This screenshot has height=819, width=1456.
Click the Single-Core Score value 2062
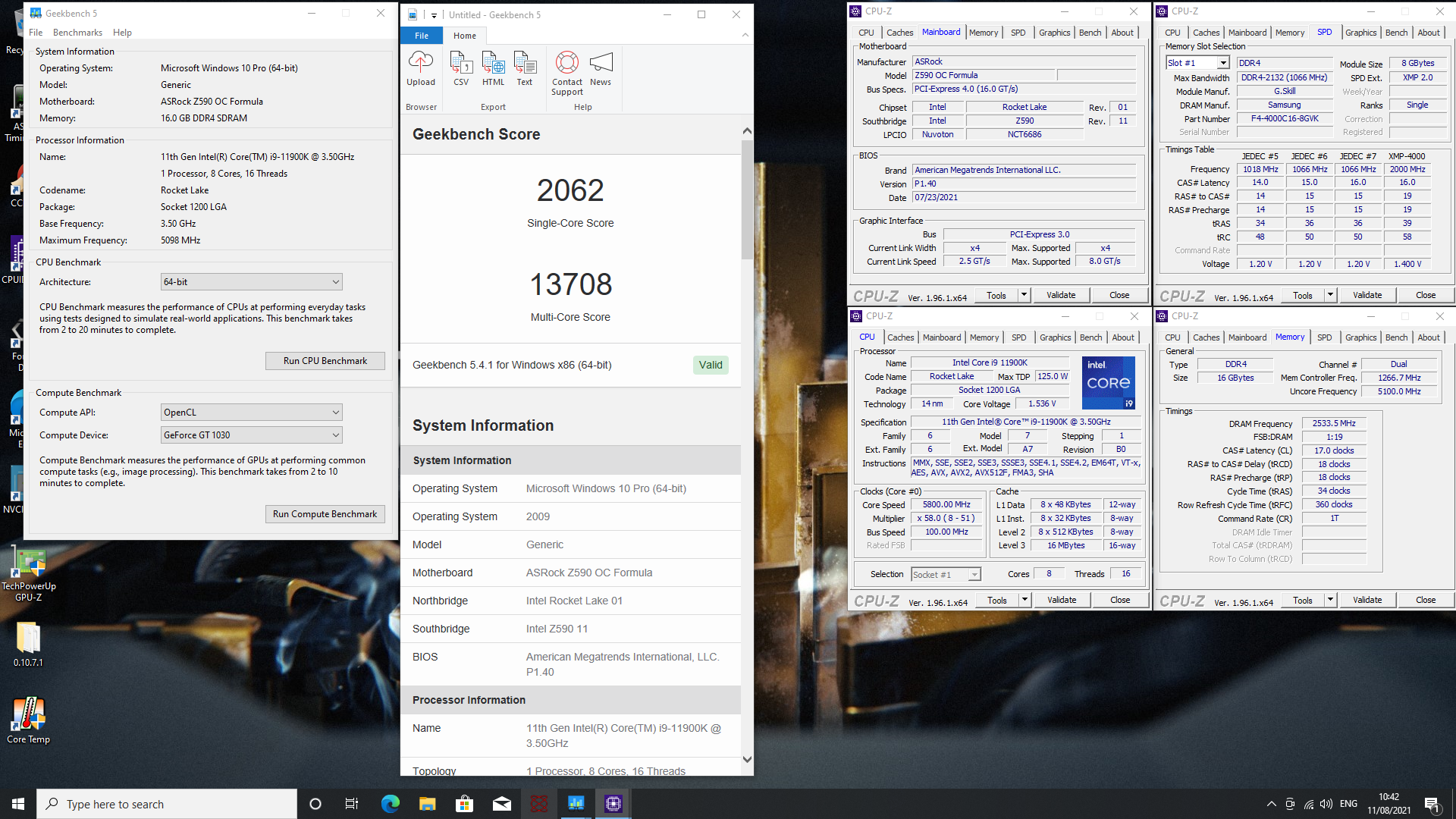click(x=570, y=190)
